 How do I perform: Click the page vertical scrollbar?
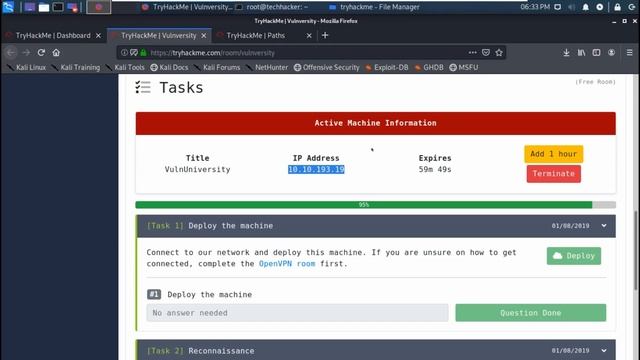(x=636, y=251)
